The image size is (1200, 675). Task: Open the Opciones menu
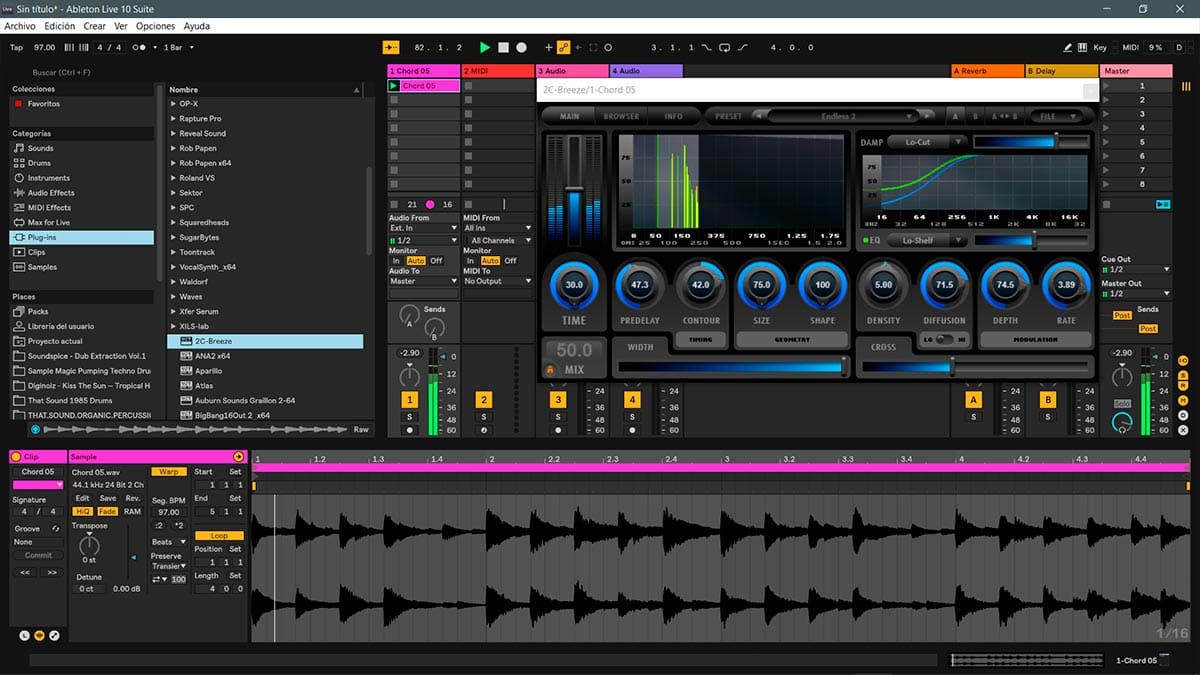(x=155, y=26)
